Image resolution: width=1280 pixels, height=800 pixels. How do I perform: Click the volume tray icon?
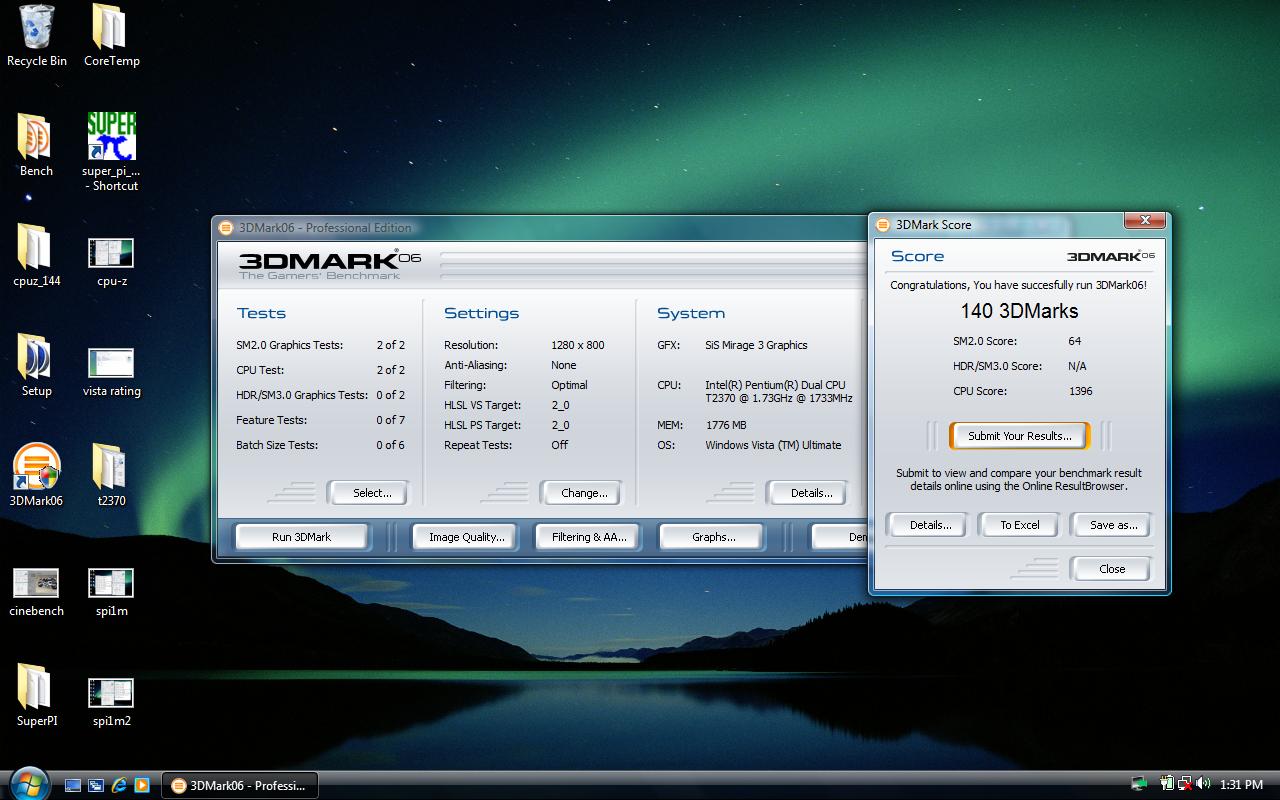(x=1202, y=785)
